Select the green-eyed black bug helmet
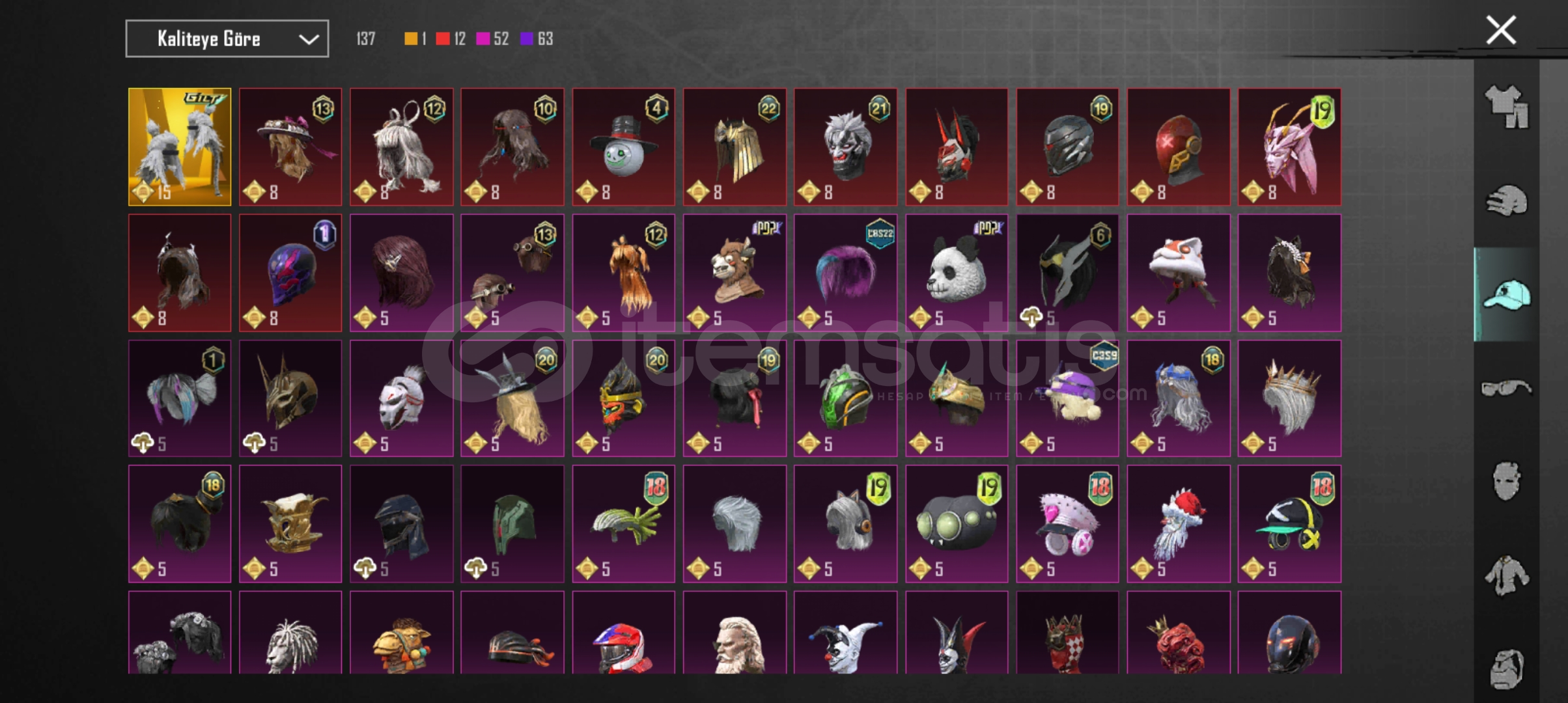This screenshot has height=703, width=1568. click(x=957, y=524)
